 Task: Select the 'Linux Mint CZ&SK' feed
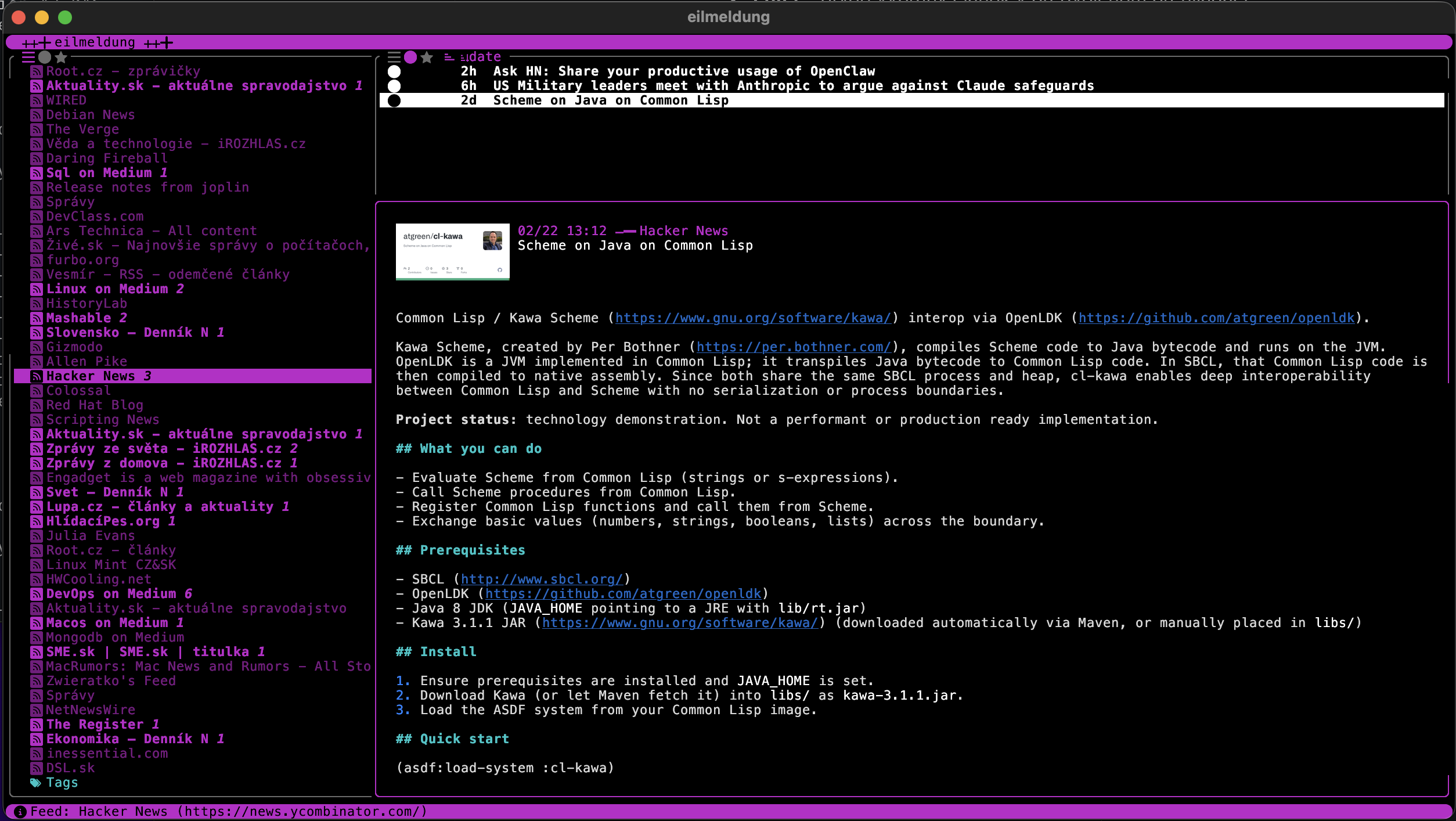pos(111,565)
